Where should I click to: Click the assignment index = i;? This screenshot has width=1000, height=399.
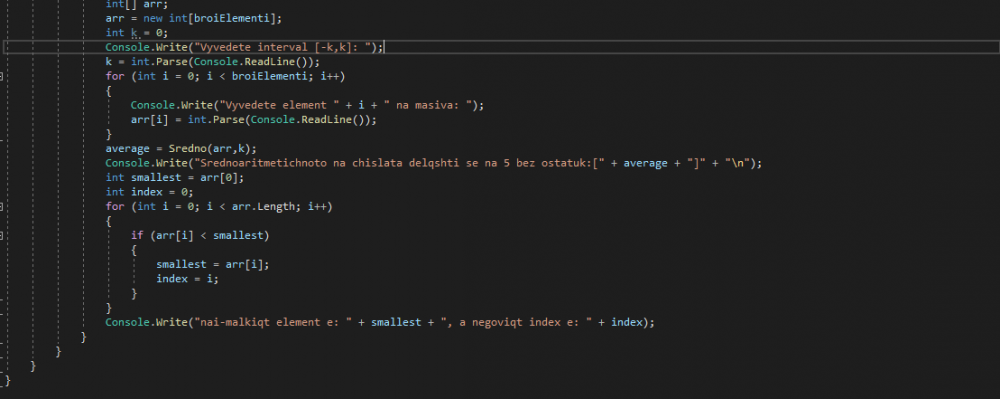click(188, 279)
